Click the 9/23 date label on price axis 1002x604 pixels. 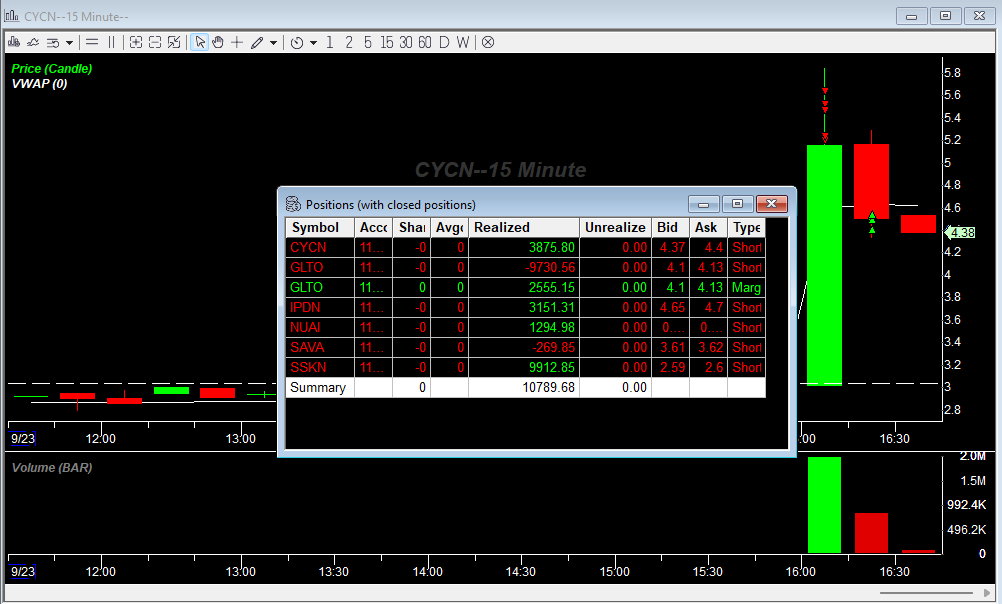click(x=22, y=438)
